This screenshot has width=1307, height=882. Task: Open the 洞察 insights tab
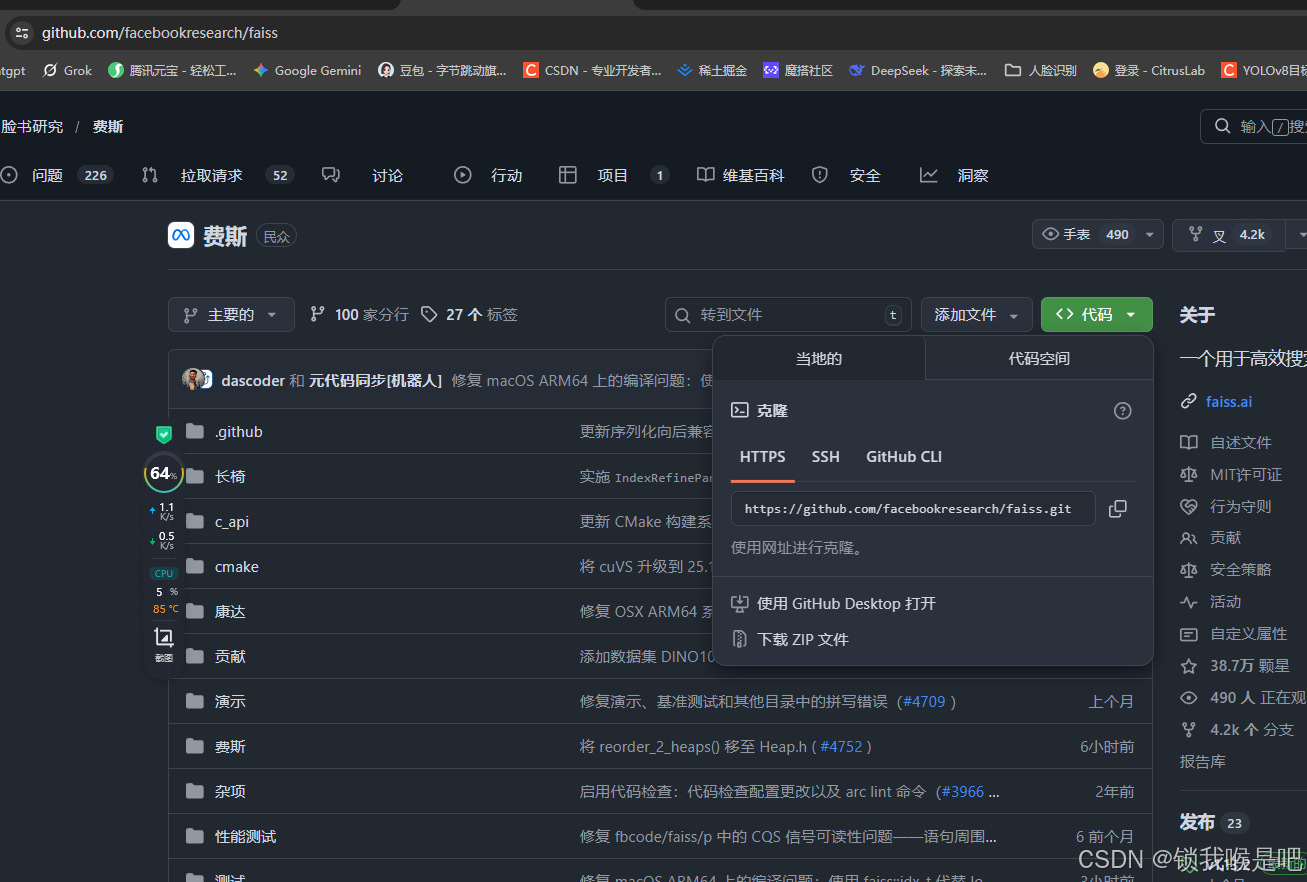pos(955,176)
